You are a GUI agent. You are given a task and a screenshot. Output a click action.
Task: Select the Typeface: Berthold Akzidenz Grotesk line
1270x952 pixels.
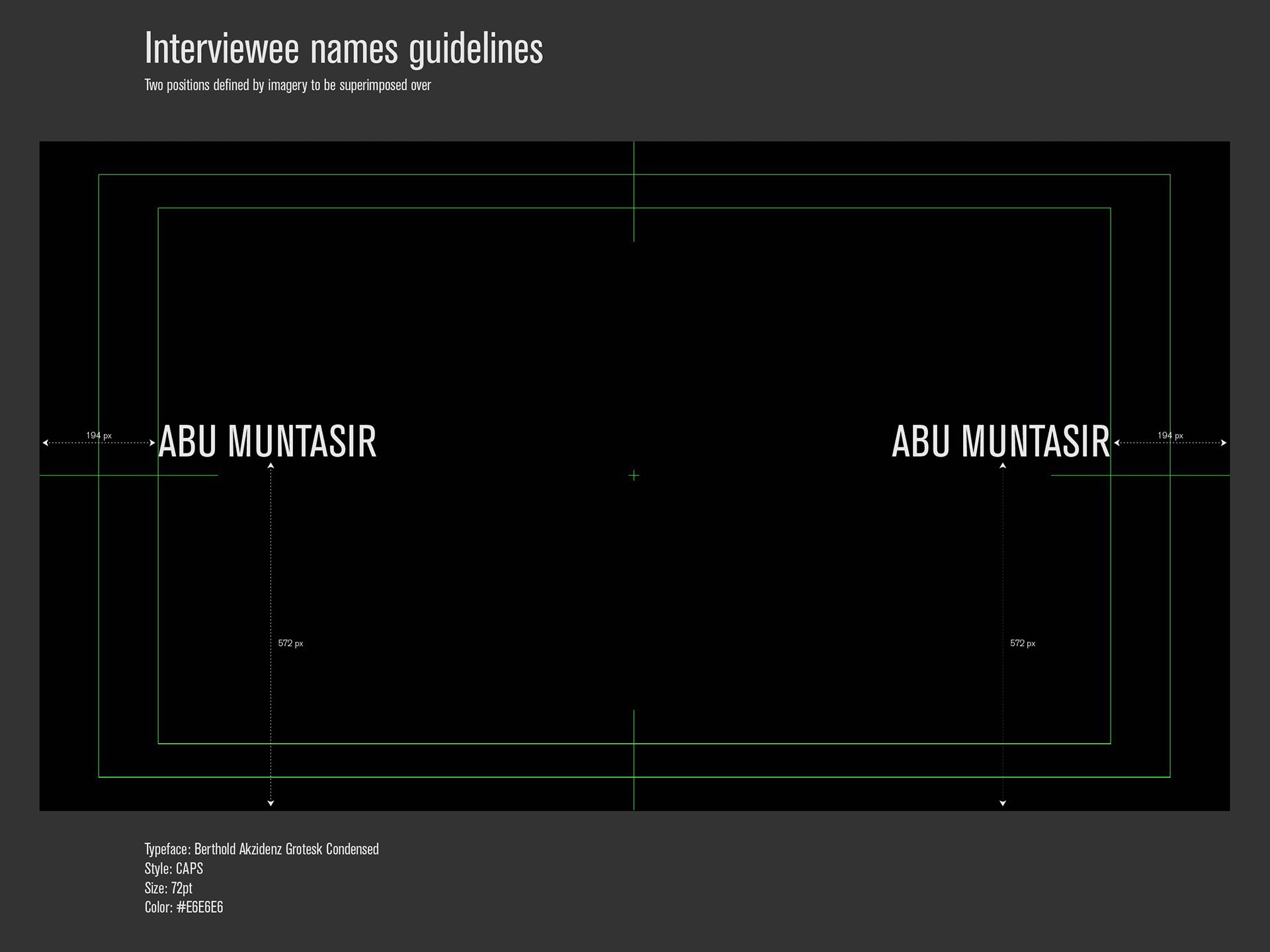point(262,849)
